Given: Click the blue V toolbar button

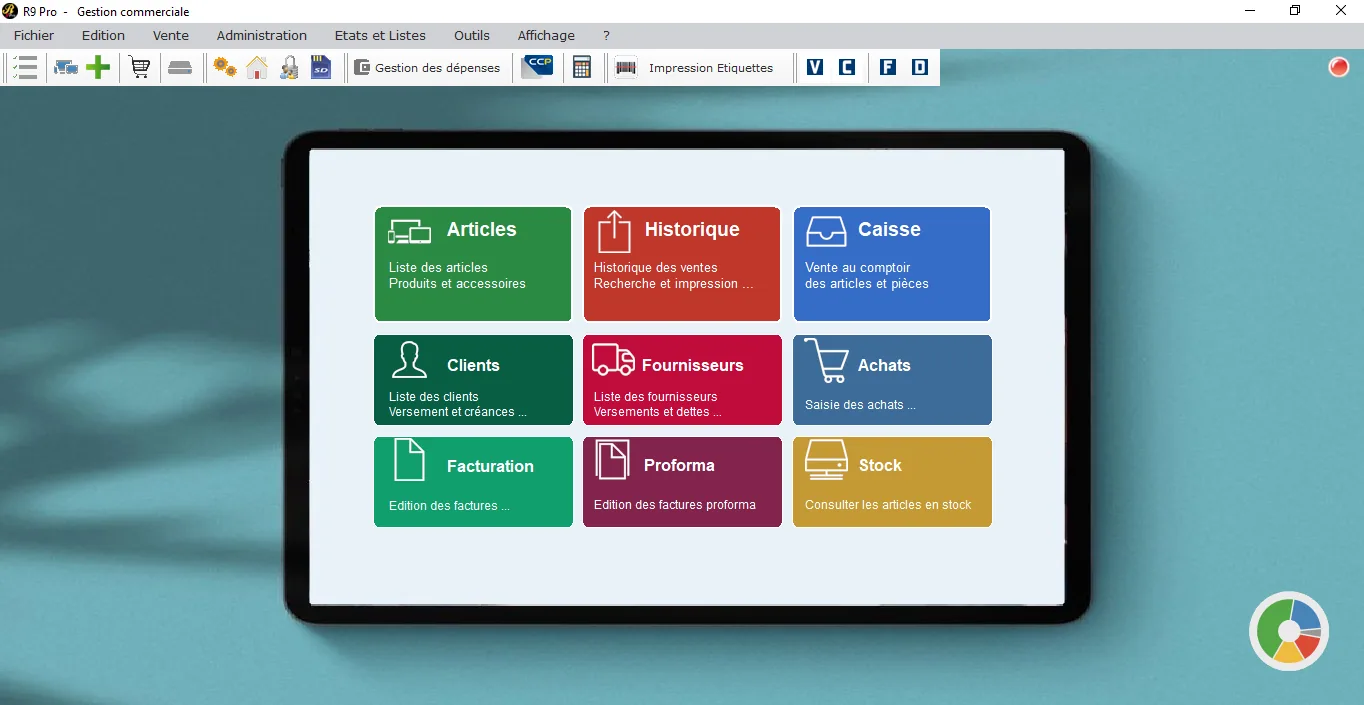Looking at the screenshot, I should point(815,67).
